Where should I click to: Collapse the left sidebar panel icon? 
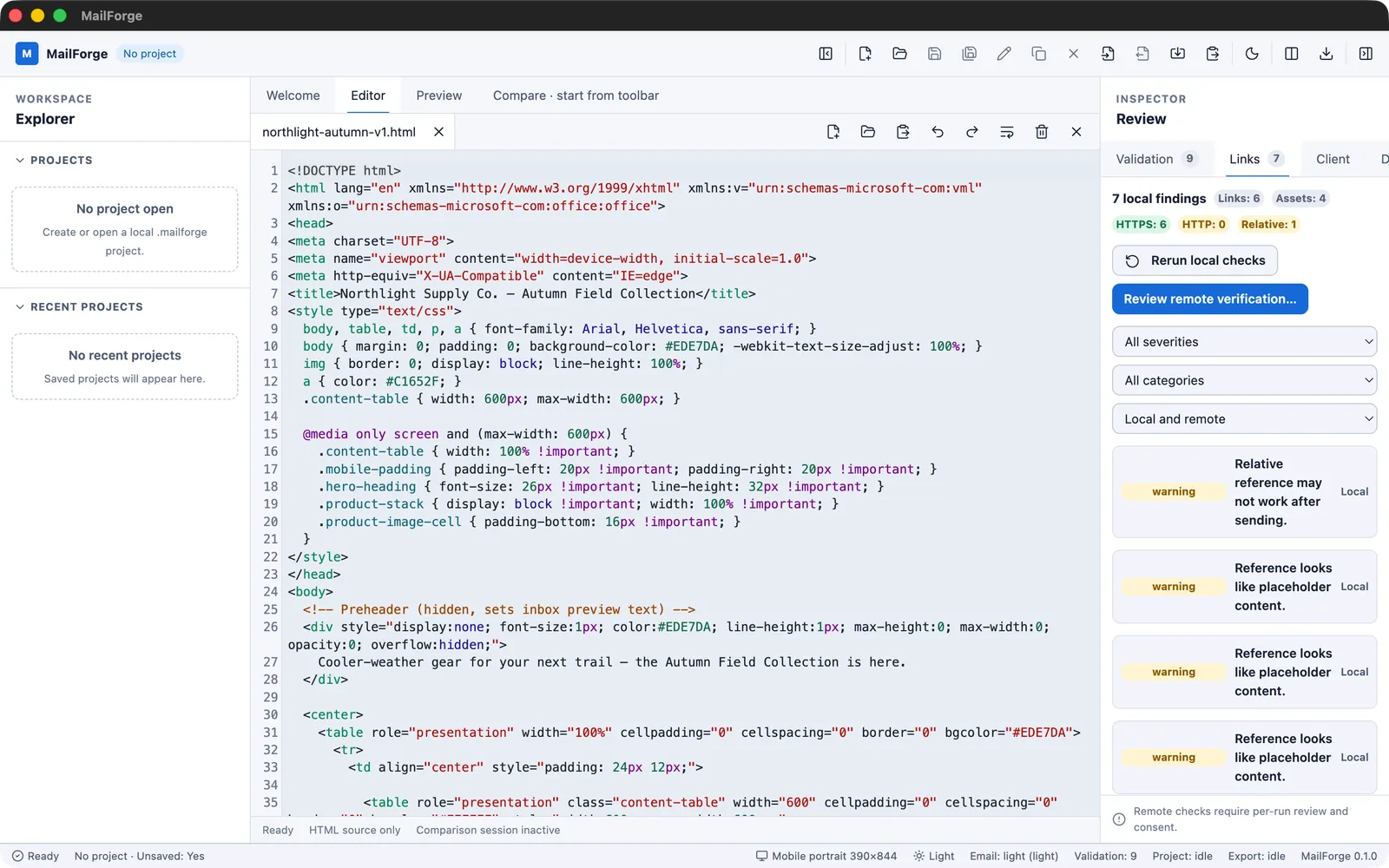tap(826, 54)
